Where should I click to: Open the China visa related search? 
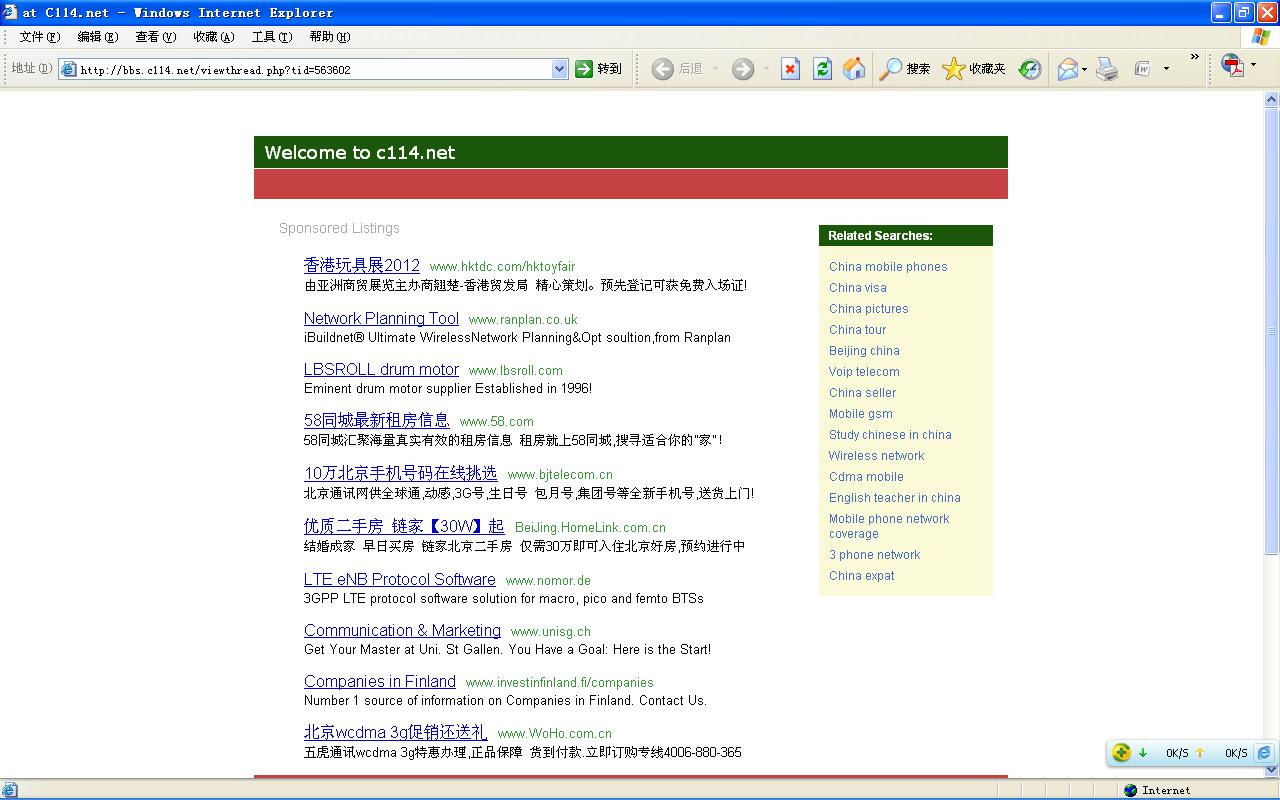pos(858,288)
